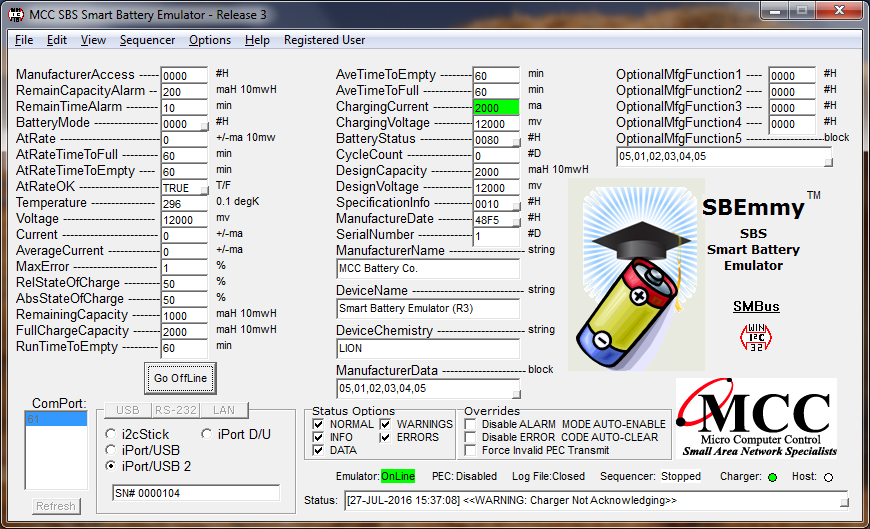Click the SerialNumber value field
The width and height of the screenshot is (870, 529).
click(x=495, y=236)
